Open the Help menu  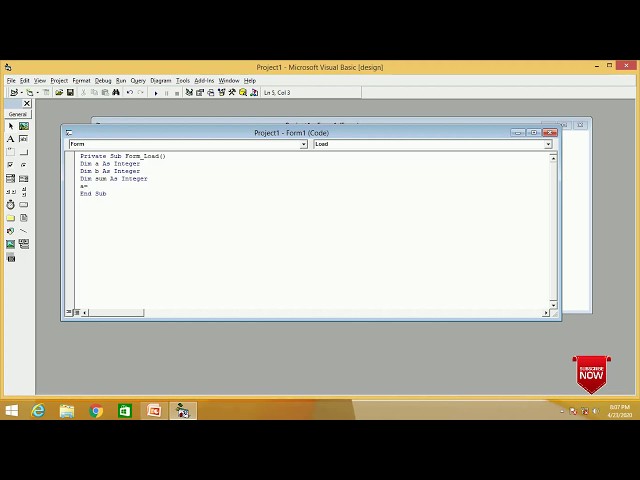(250, 81)
